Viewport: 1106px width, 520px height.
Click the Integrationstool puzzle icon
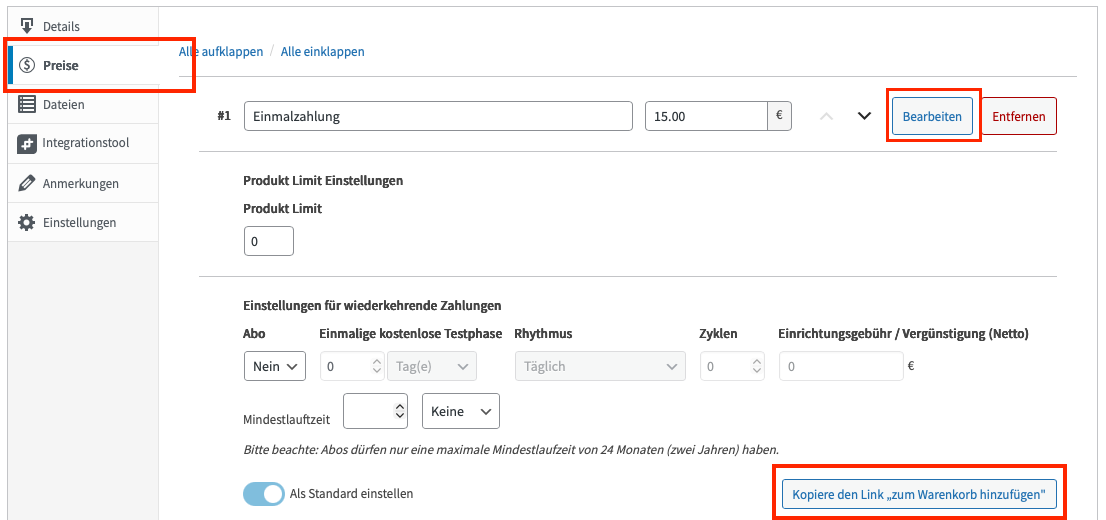coord(27,143)
